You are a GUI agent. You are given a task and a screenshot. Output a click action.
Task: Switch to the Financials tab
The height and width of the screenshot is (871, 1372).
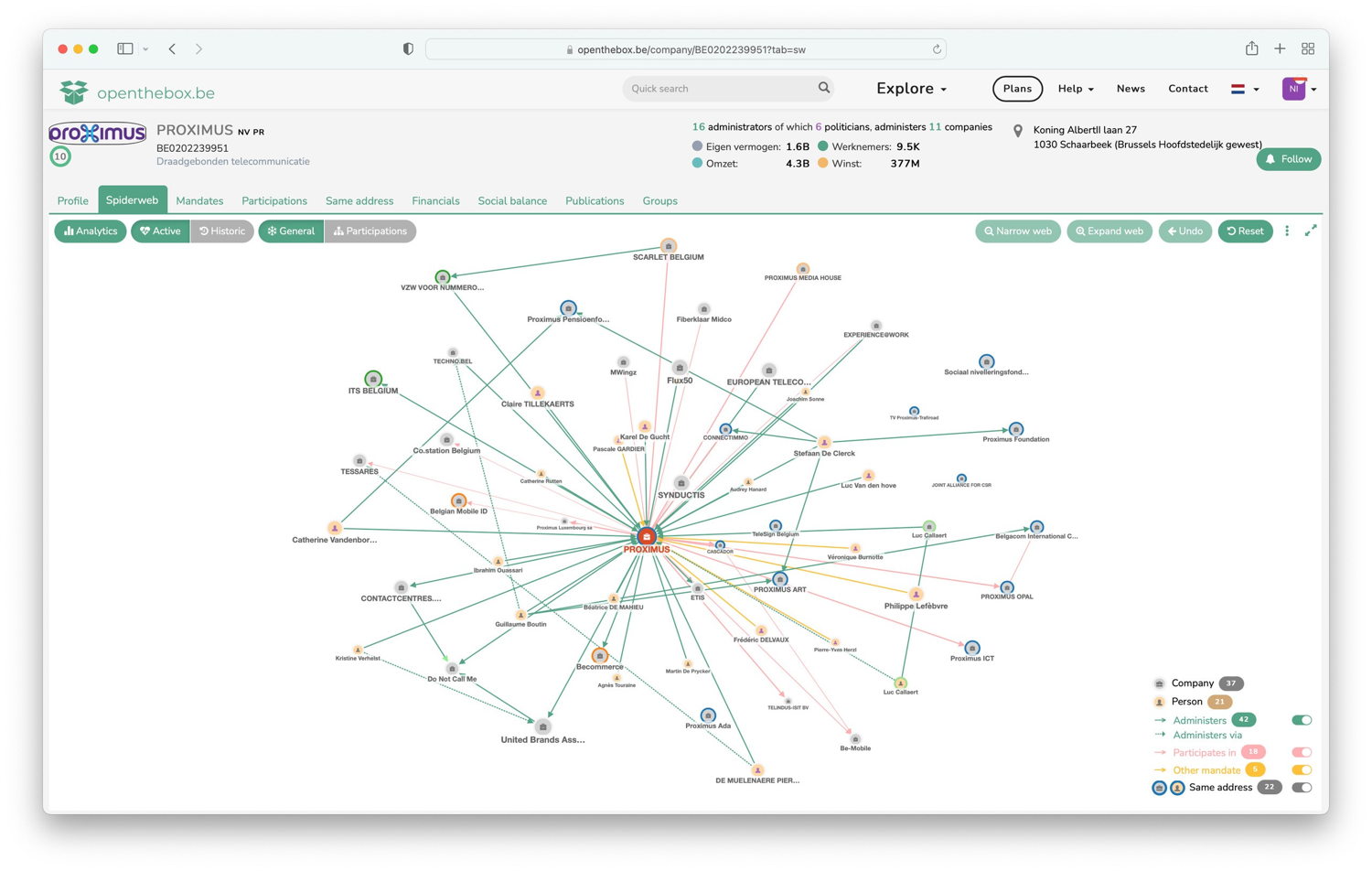(x=435, y=200)
